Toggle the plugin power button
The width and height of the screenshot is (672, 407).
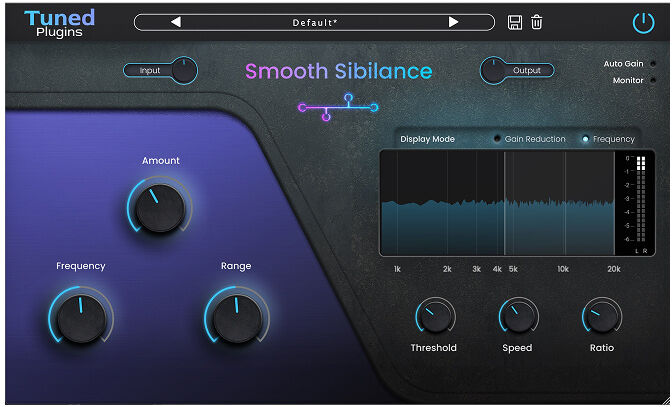pyautogui.click(x=644, y=23)
